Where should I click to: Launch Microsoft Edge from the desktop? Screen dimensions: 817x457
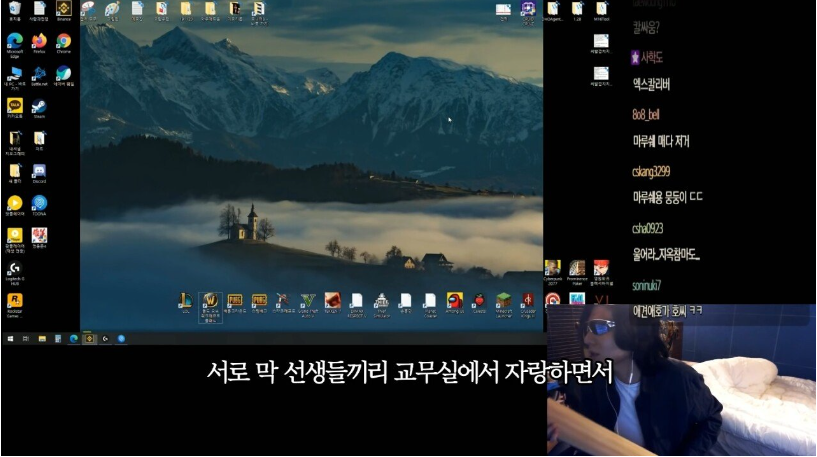tap(15, 45)
